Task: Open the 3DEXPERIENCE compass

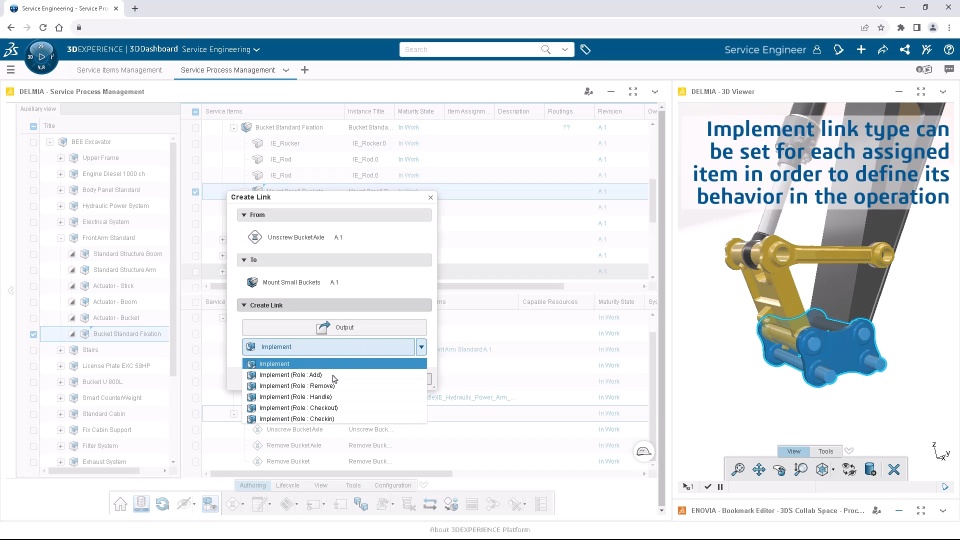Action: (41, 56)
